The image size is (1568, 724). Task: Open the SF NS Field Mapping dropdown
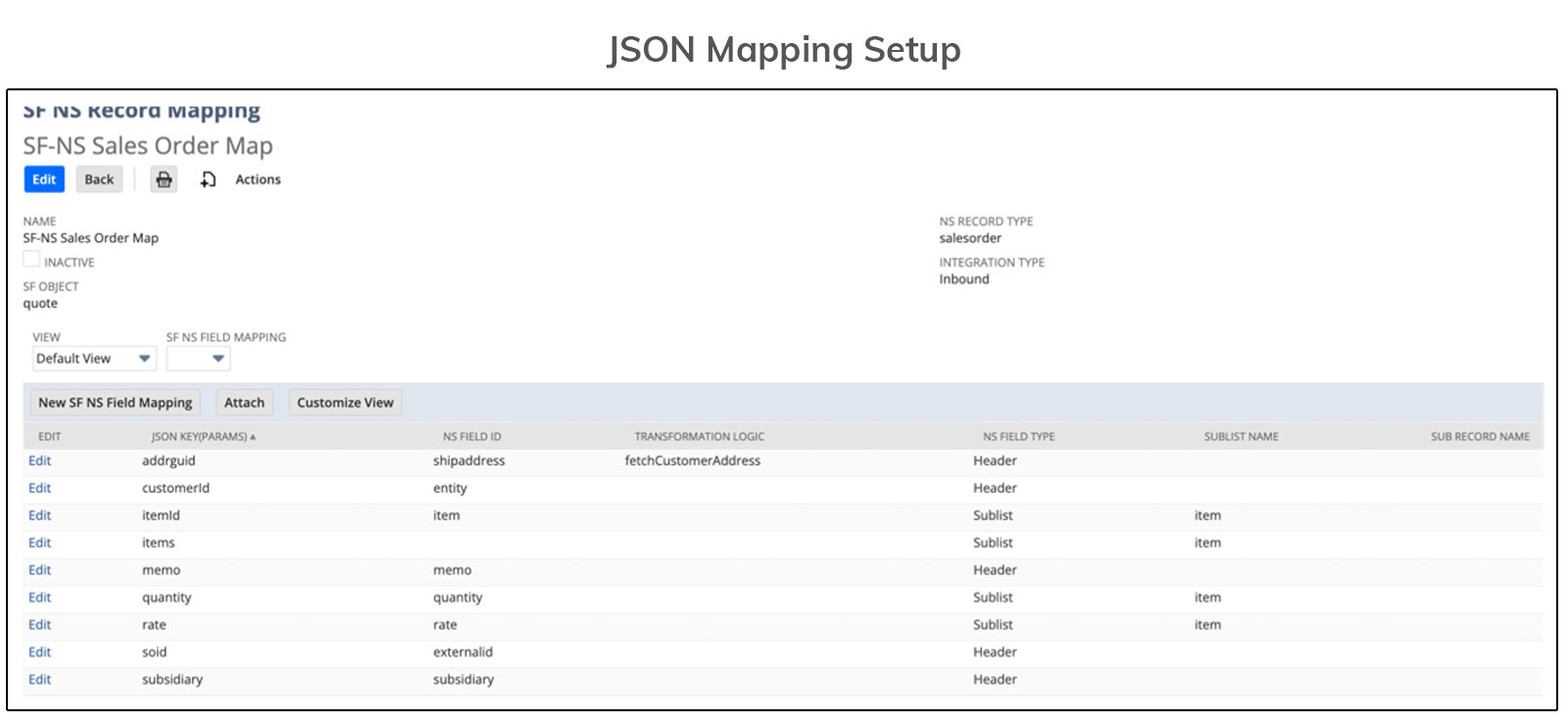[x=198, y=359]
